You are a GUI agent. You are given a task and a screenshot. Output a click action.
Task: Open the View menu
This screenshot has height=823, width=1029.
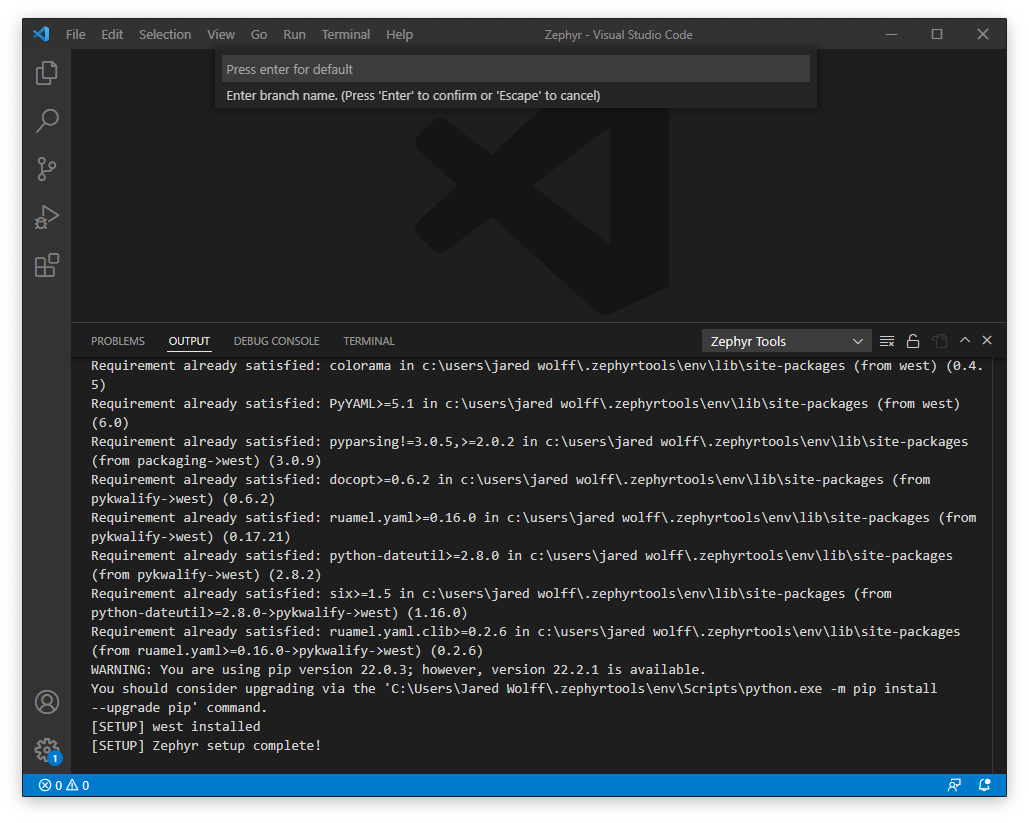point(220,35)
